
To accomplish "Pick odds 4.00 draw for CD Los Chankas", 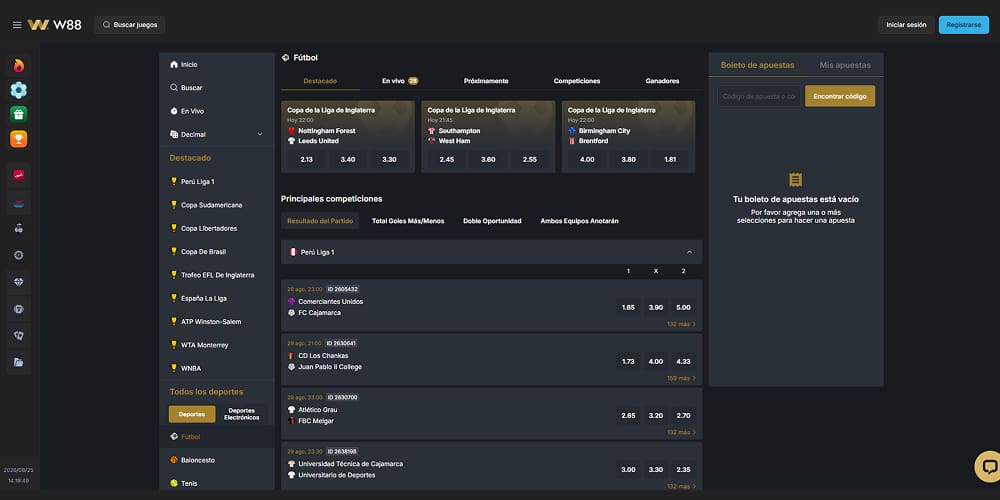I will pos(656,362).
